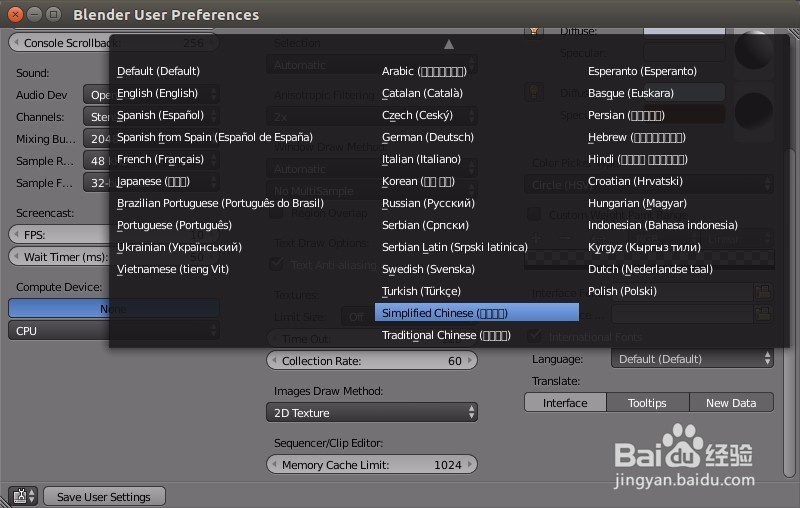The height and width of the screenshot is (508, 800).
Task: Open the CPU compute device dropdown
Action: (114, 331)
